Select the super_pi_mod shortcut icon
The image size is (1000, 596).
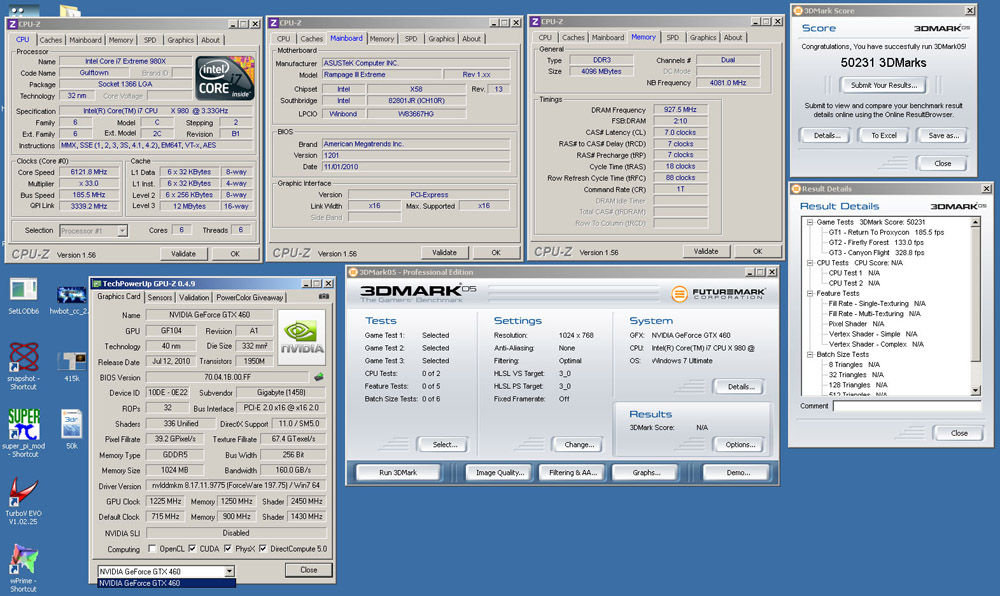pos(24,433)
